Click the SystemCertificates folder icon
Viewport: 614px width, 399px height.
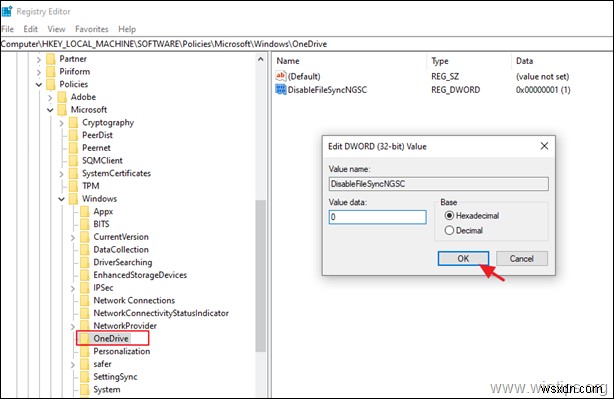click(74, 173)
